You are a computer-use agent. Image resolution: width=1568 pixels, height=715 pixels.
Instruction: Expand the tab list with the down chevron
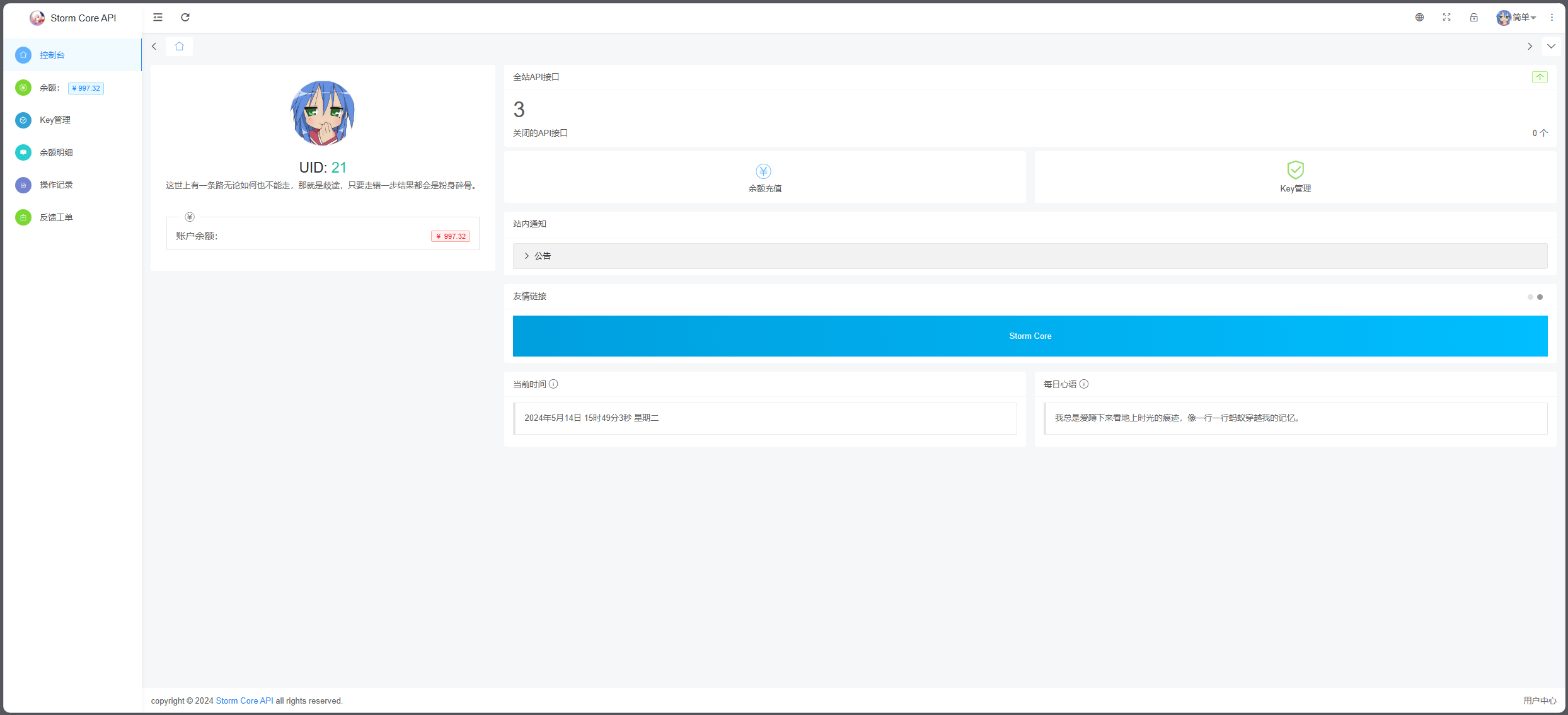click(1552, 46)
